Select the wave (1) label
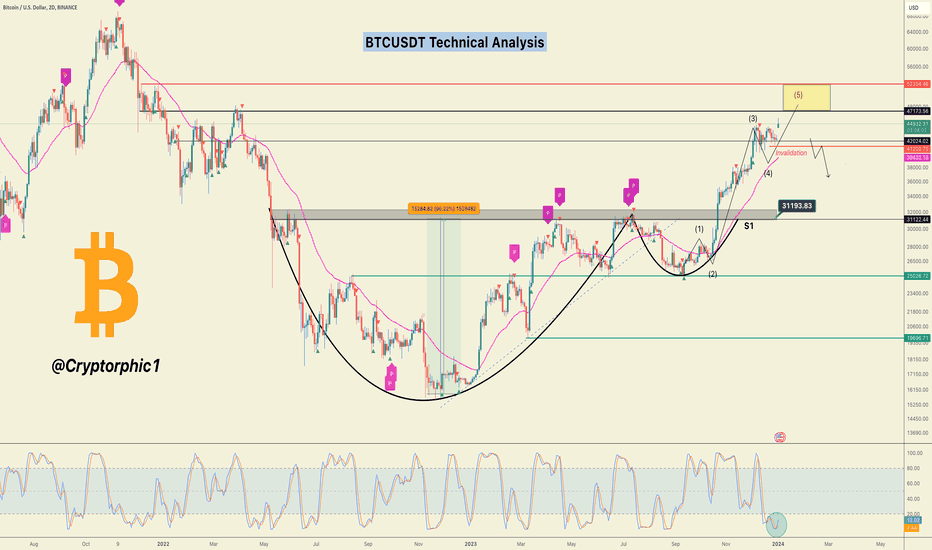 click(x=699, y=229)
